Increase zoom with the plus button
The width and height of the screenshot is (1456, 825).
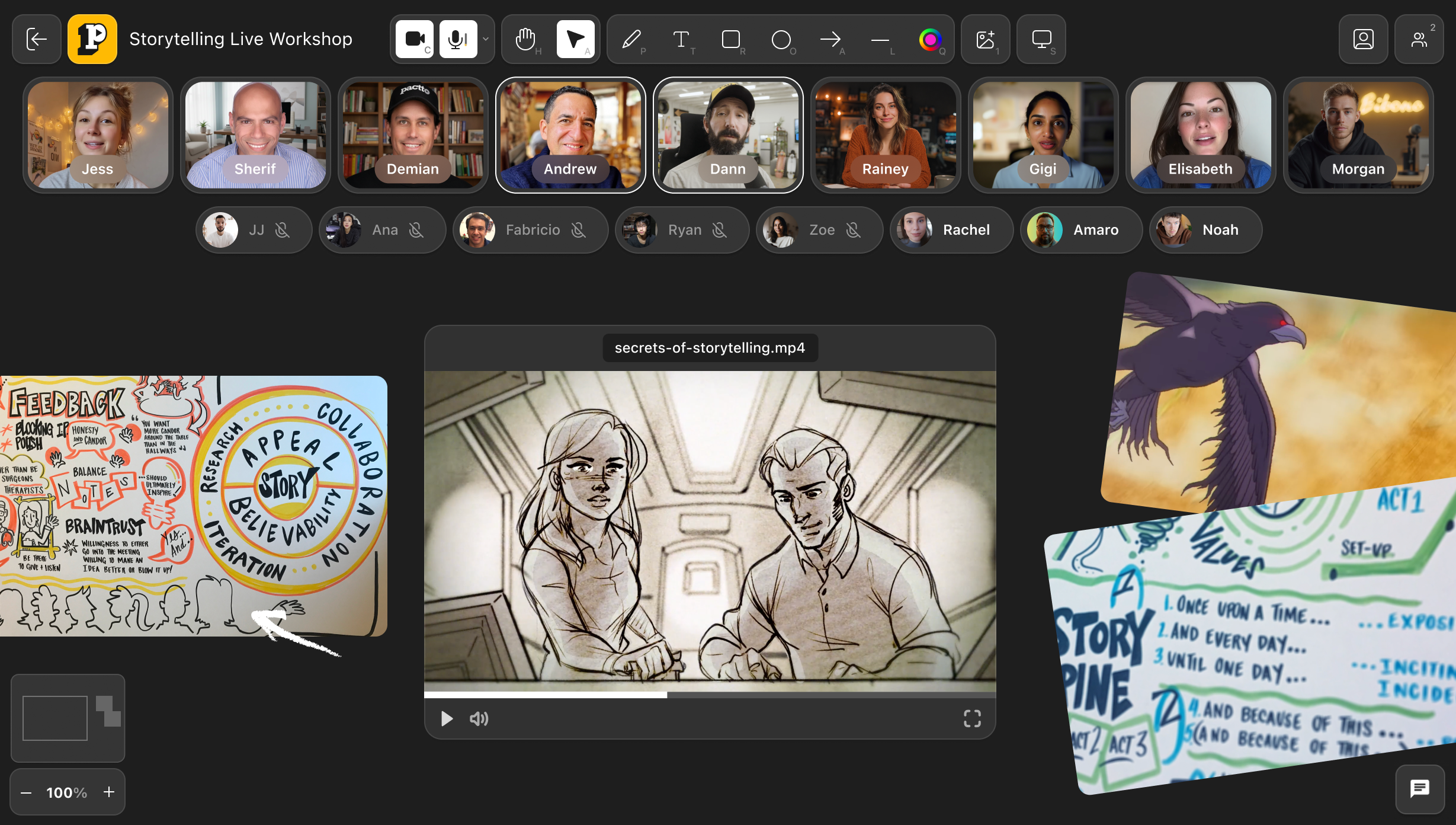point(109,792)
